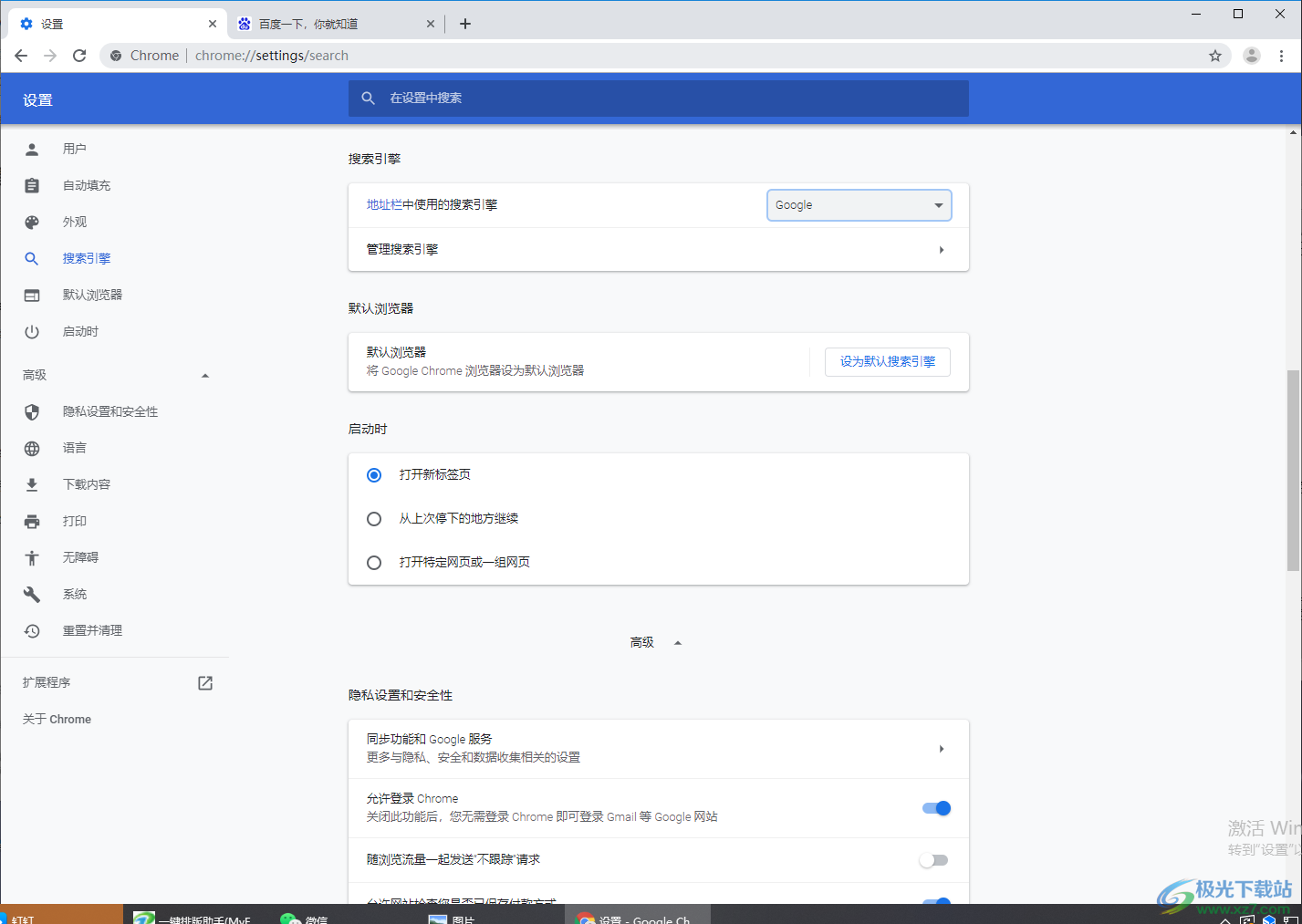Collapse the 高级 section in sidebar
1302x924 pixels.
click(x=205, y=376)
